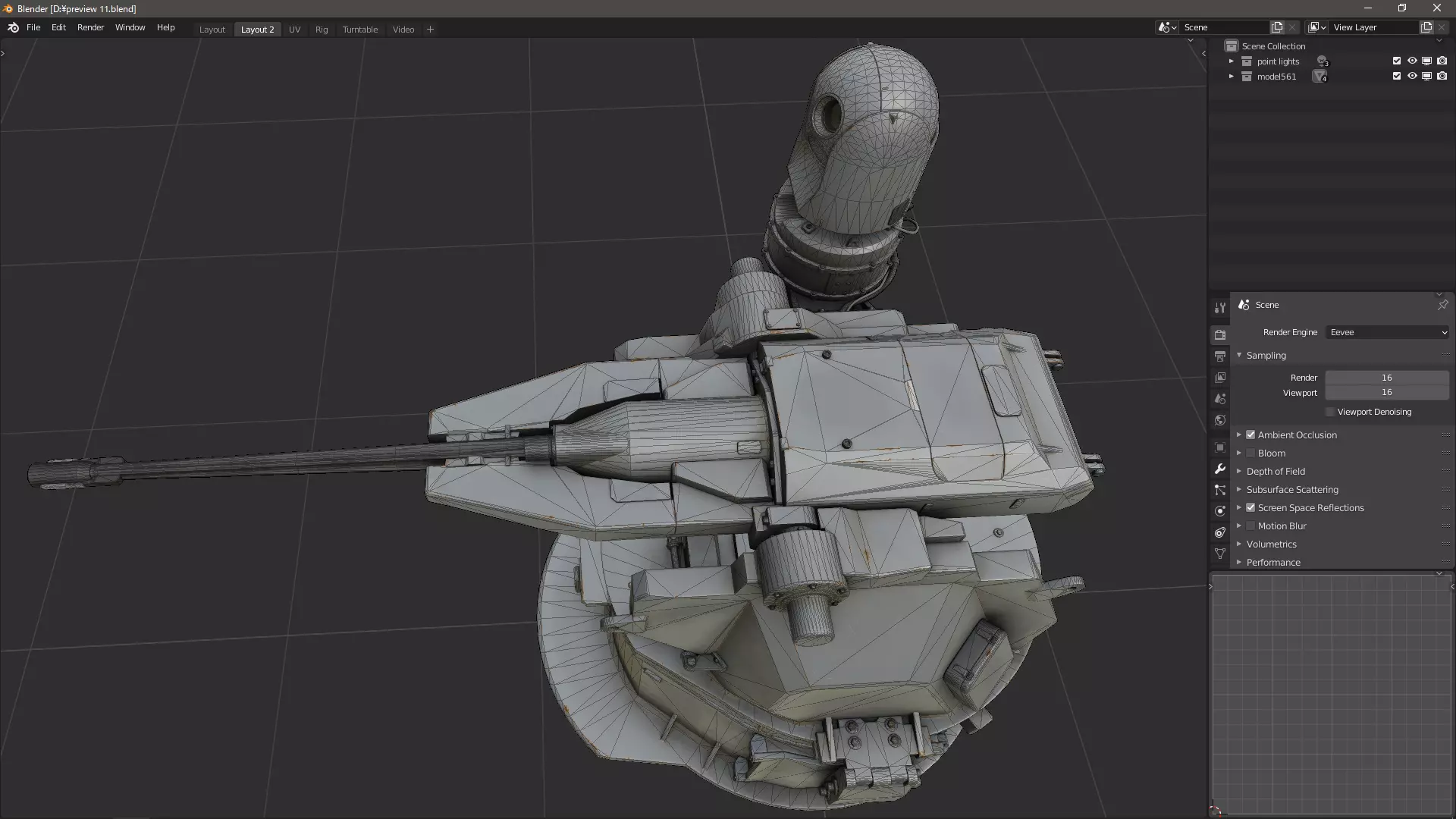Image resolution: width=1456 pixels, height=819 pixels.
Task: Open the Object Constraints properties tab
Action: point(1219,532)
